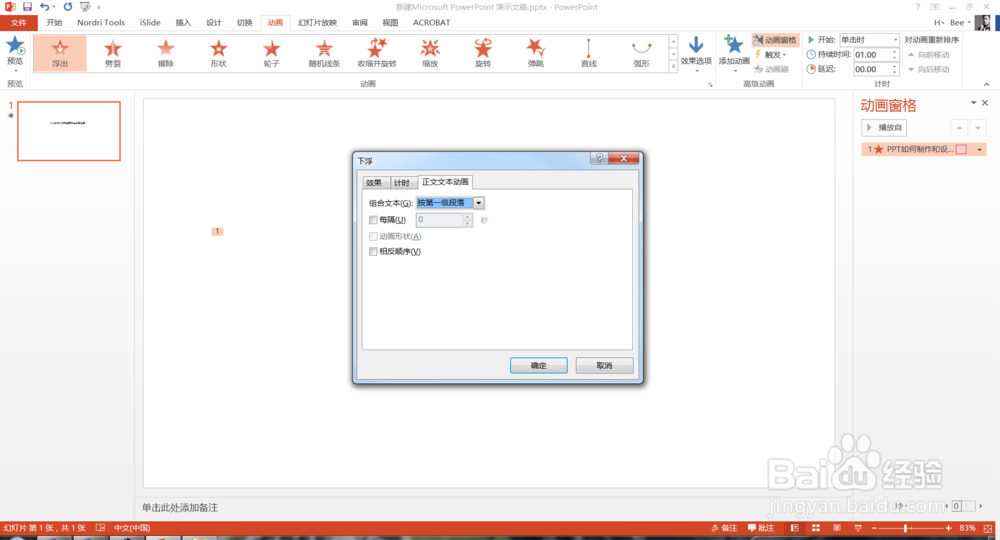The width and height of the screenshot is (1000, 540).
Task: Click the 确定 (OK) button
Action: pyautogui.click(x=539, y=365)
